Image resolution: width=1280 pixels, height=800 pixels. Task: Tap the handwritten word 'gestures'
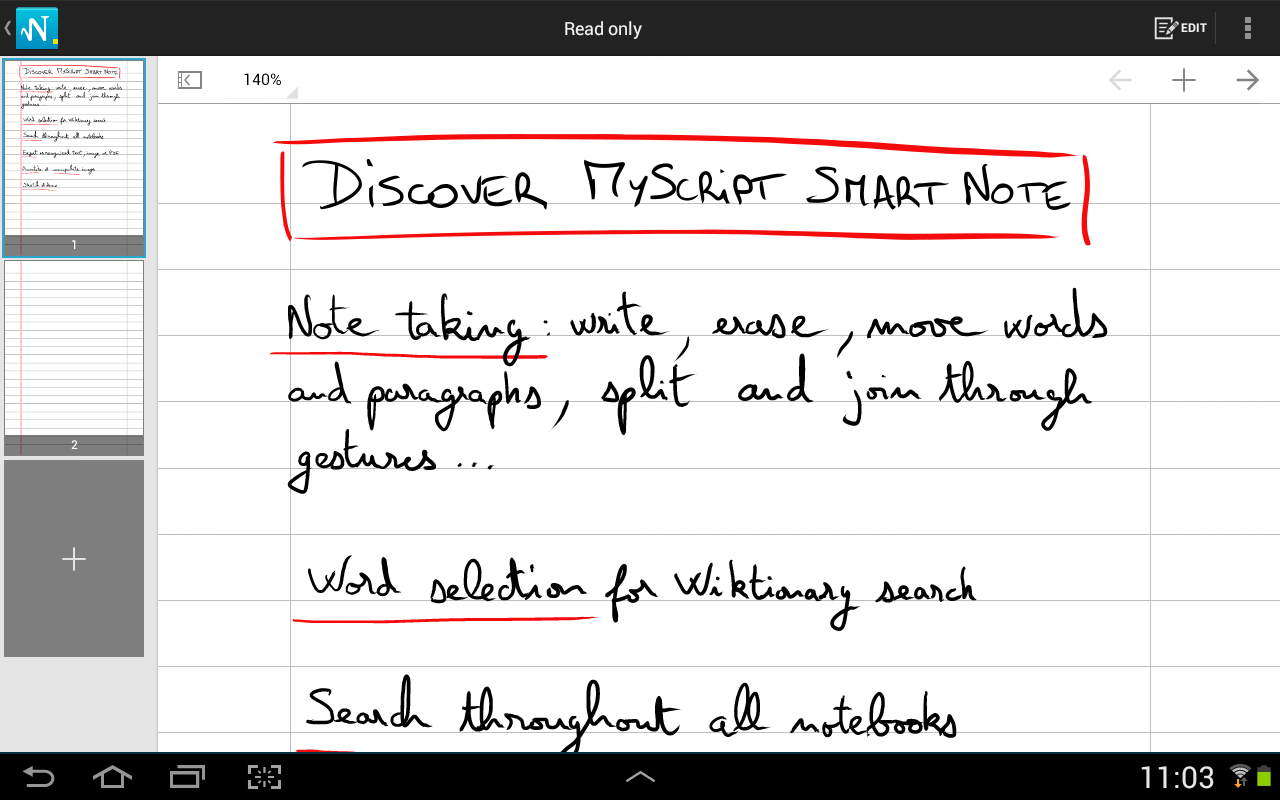click(363, 465)
